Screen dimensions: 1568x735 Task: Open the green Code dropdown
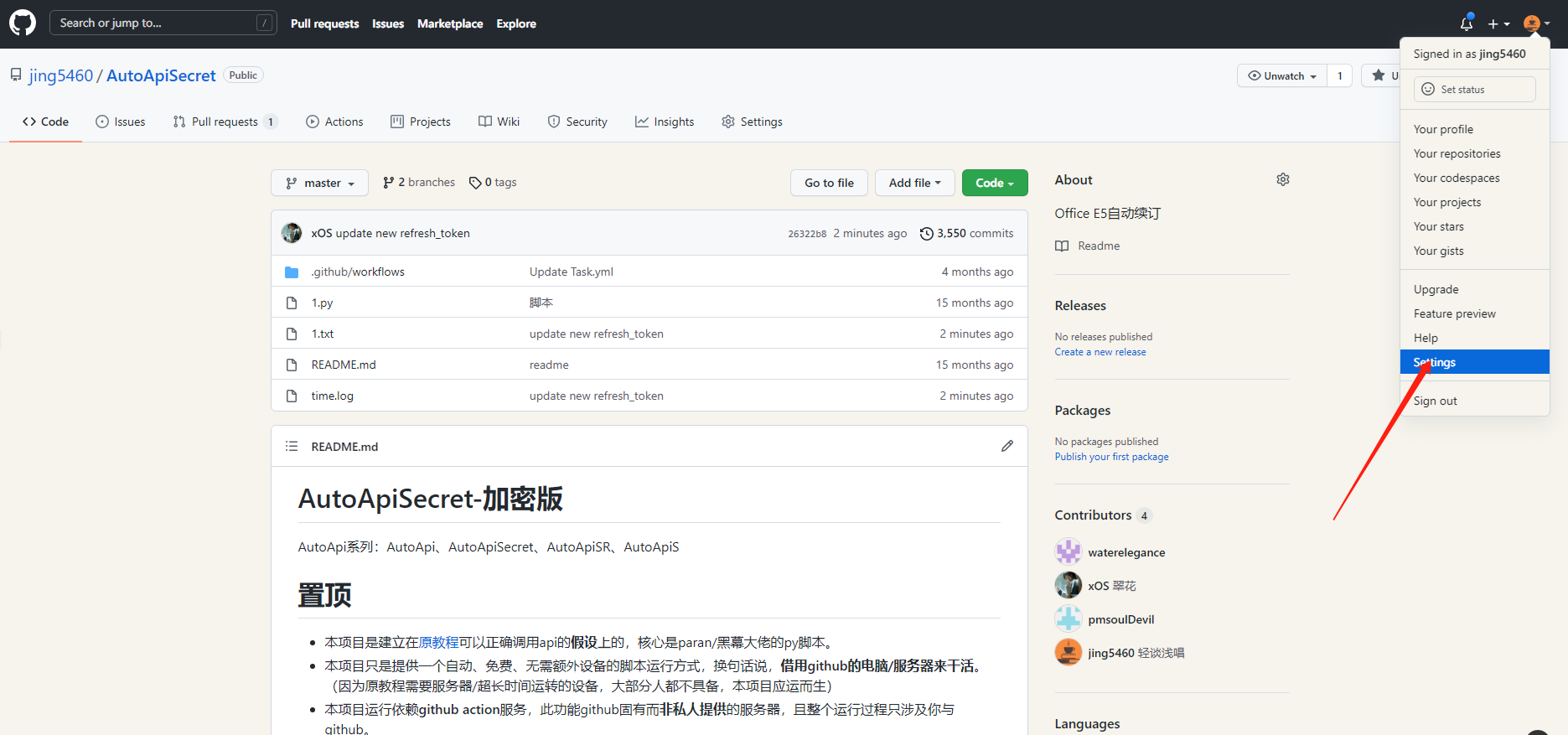point(995,183)
